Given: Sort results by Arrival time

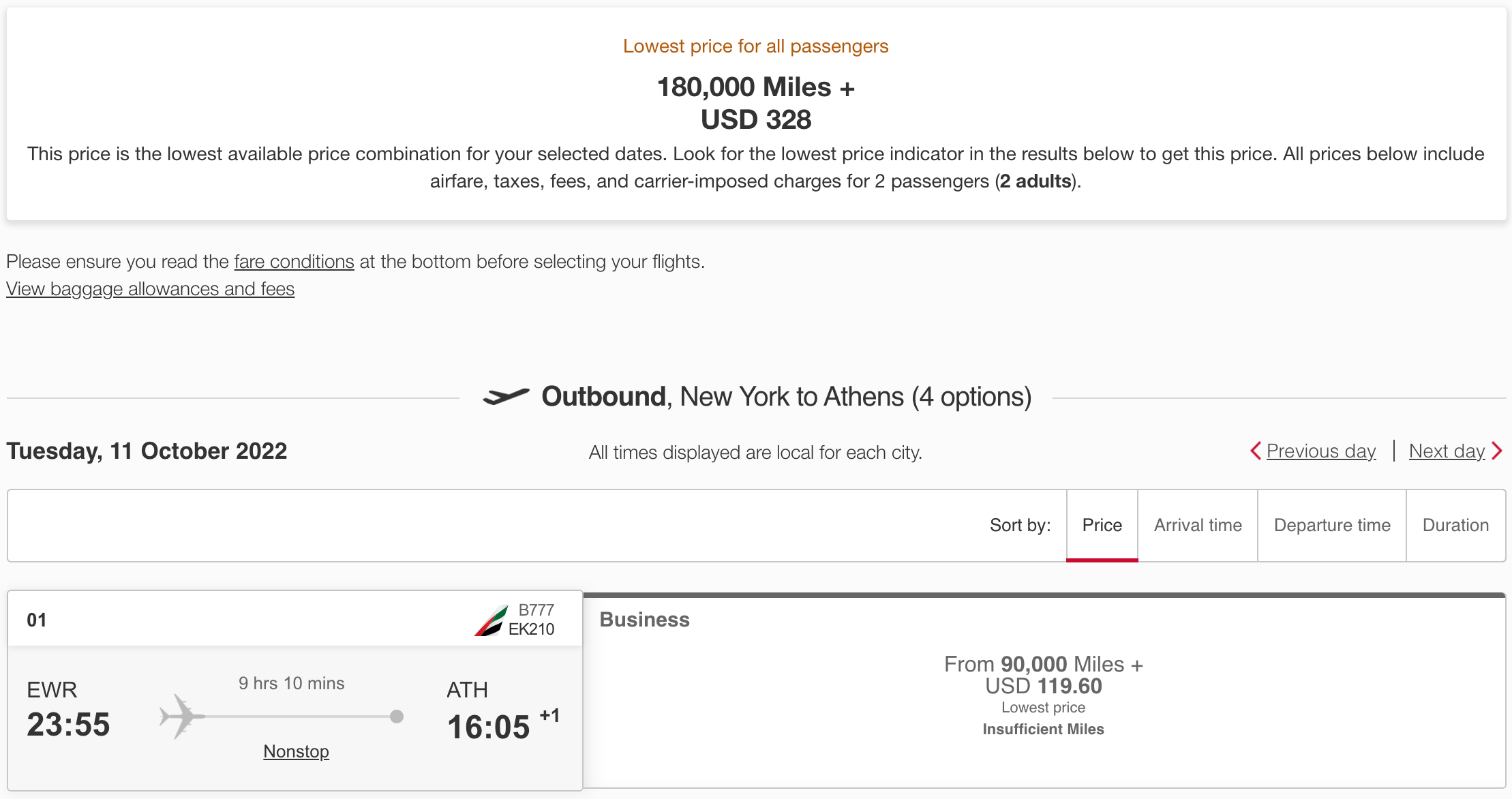Looking at the screenshot, I should [x=1197, y=525].
